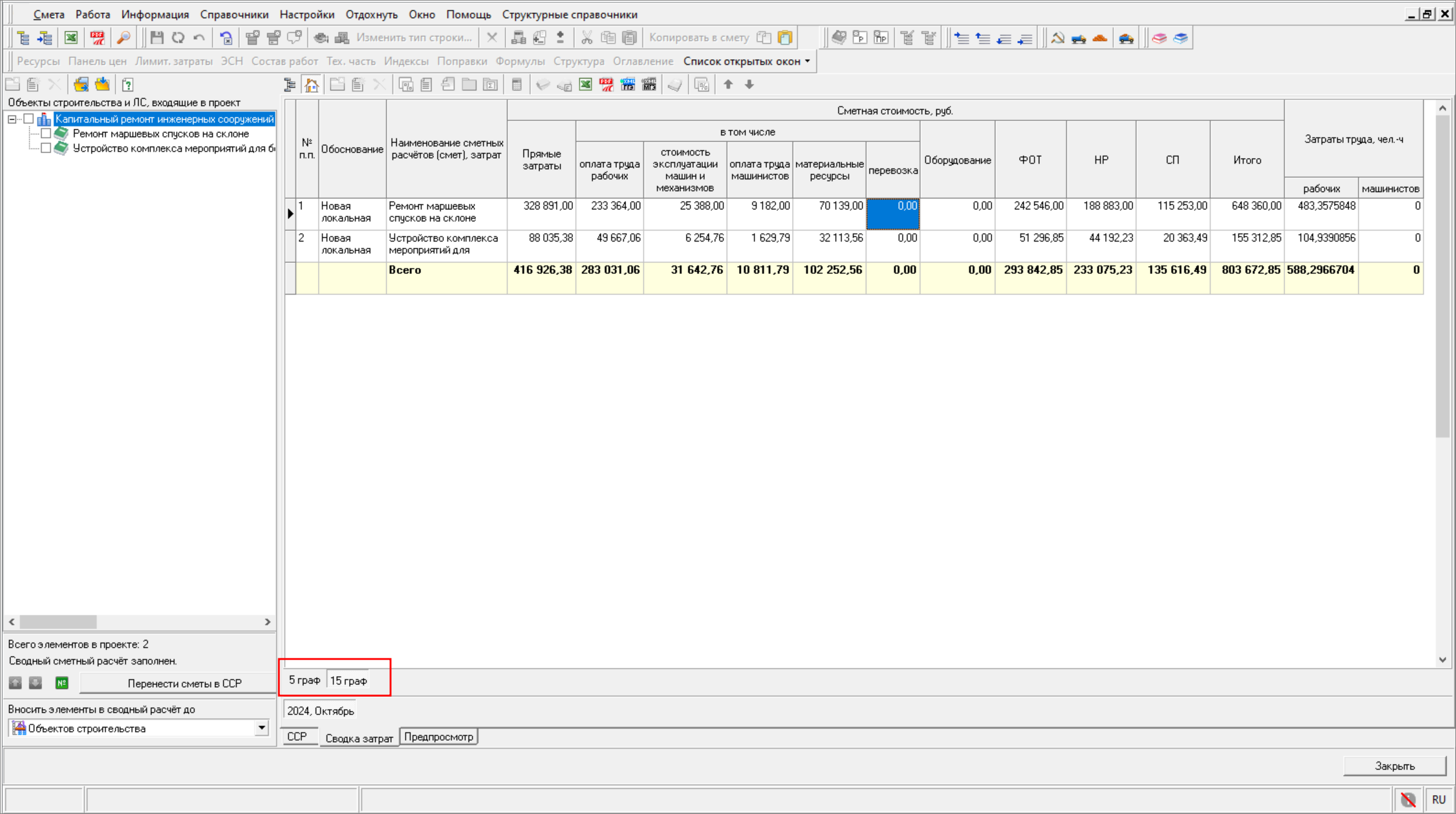Click the tree panel horizontal scrollbar thumb

pyautogui.click(x=58, y=622)
